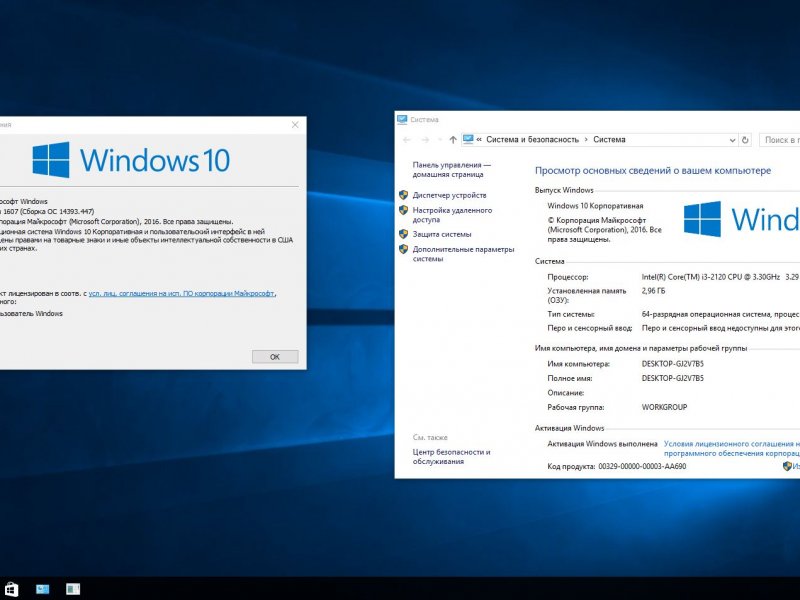Go forward using the System window's forward arrow

point(425,140)
